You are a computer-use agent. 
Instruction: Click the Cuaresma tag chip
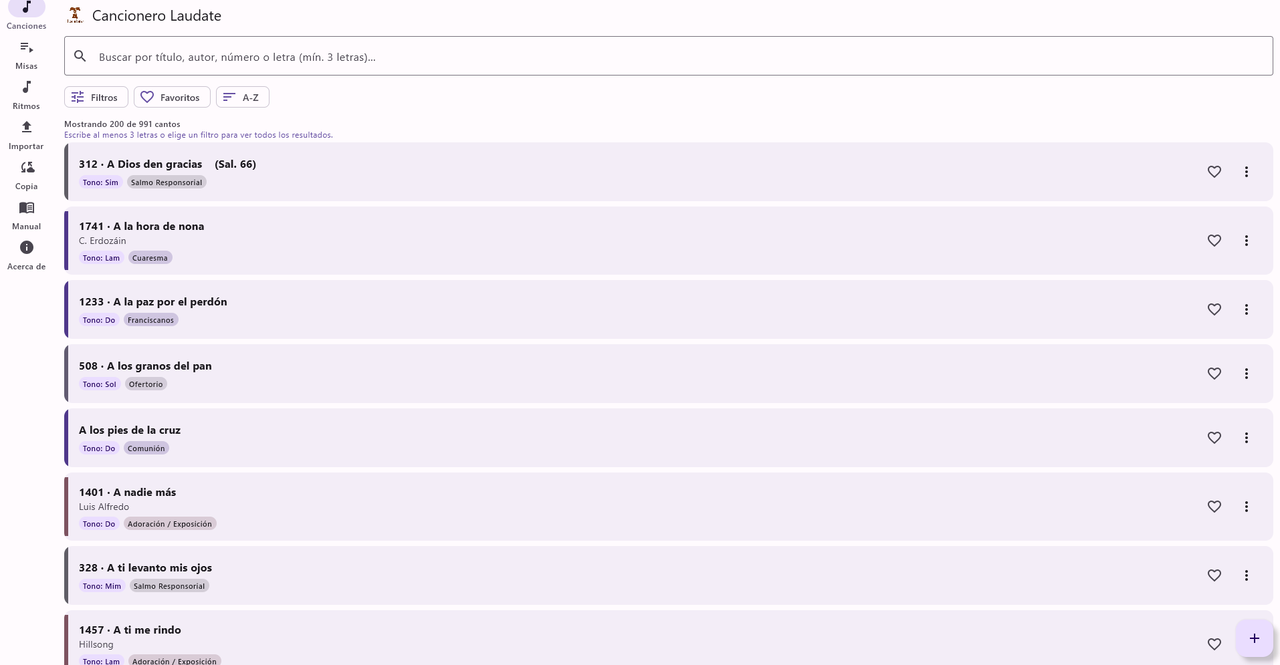click(x=150, y=258)
